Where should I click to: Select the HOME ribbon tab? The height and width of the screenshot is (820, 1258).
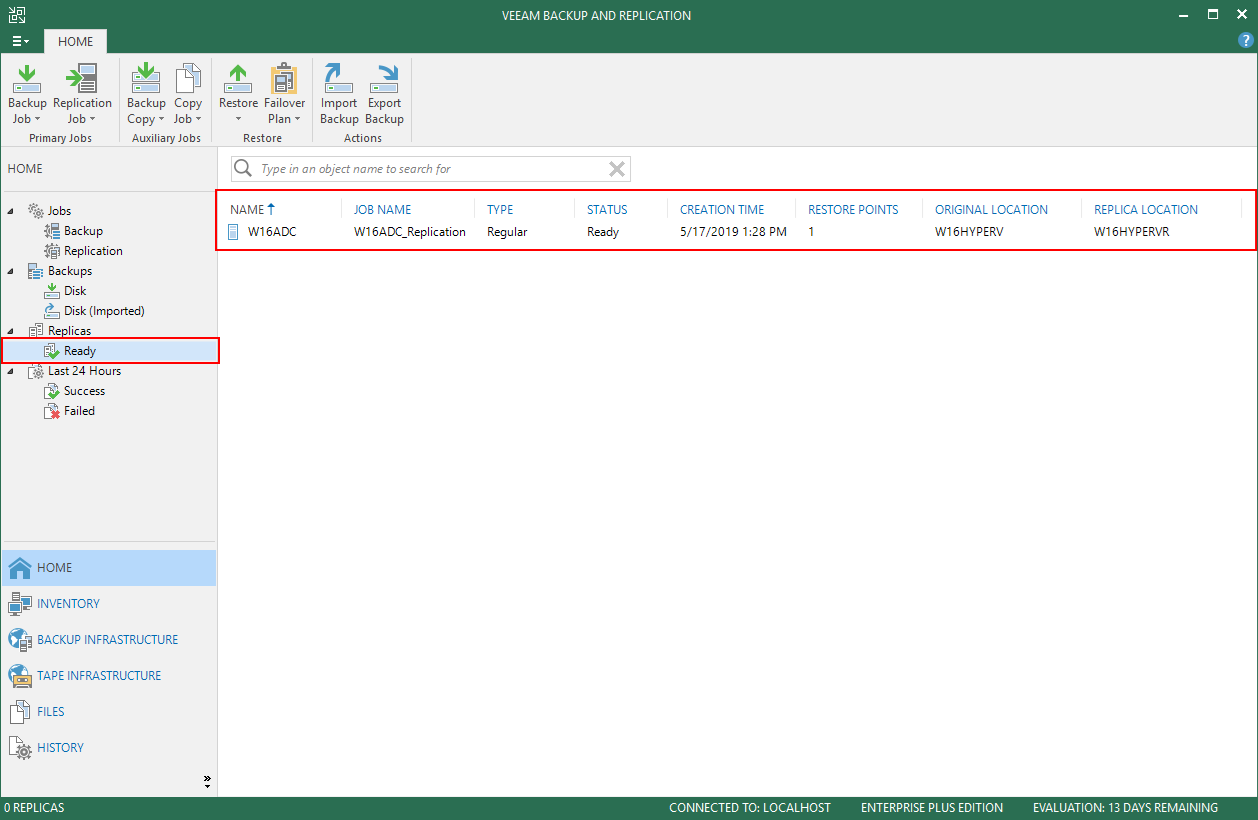75,42
